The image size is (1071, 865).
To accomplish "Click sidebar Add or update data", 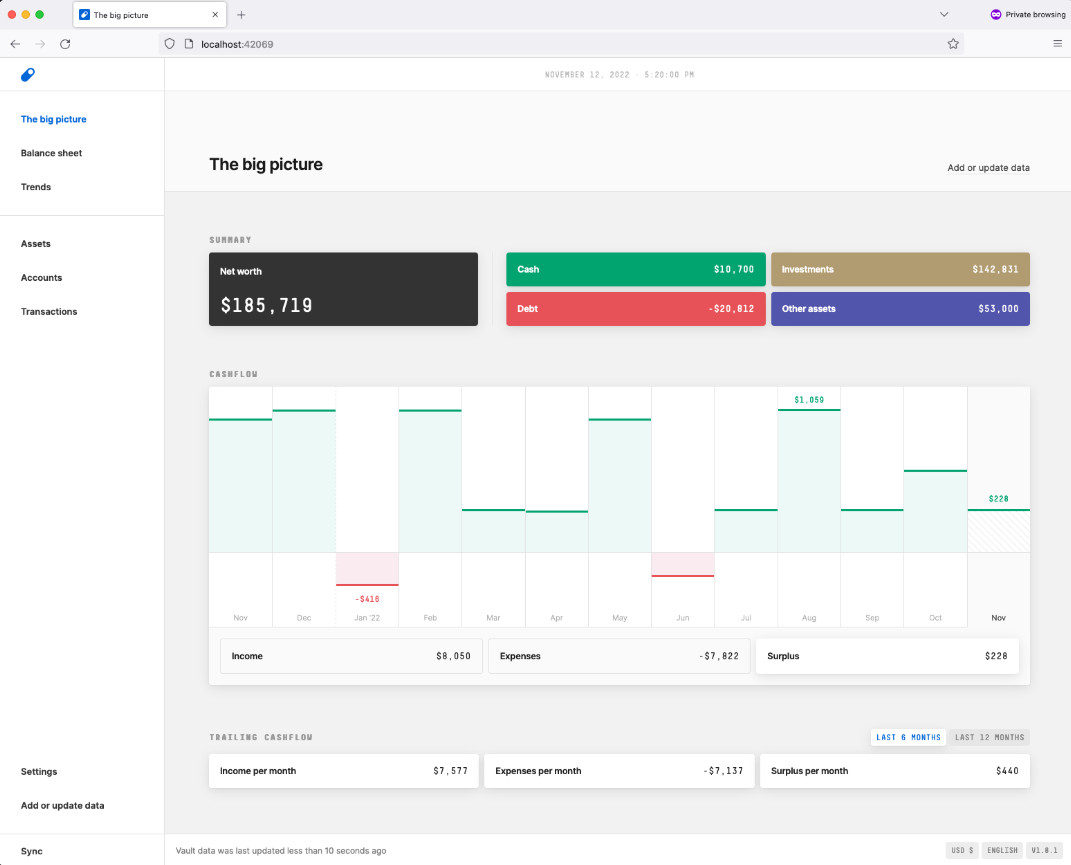I will pyautogui.click(x=62, y=806).
